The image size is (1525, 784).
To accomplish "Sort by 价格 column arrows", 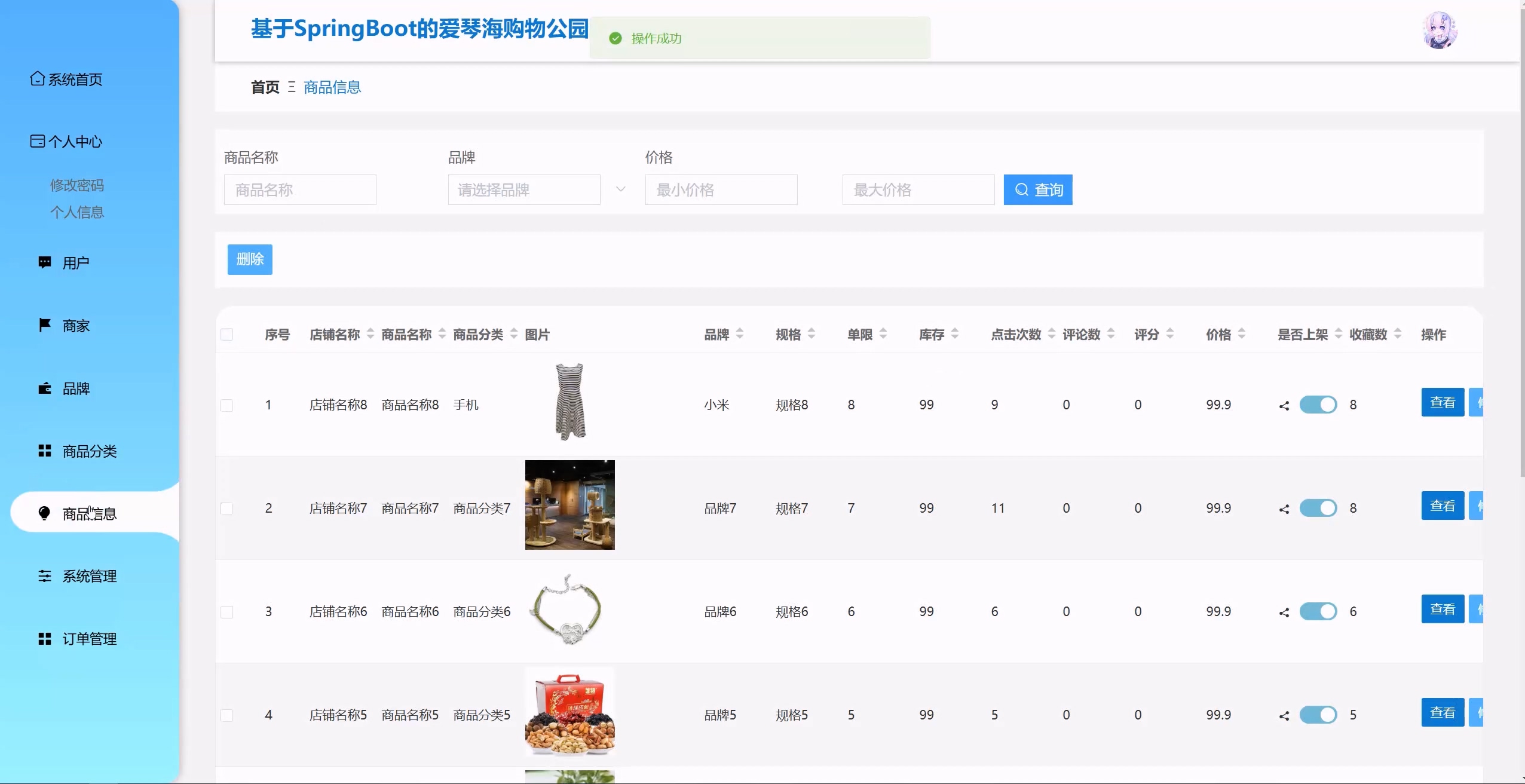I will click(x=1242, y=334).
